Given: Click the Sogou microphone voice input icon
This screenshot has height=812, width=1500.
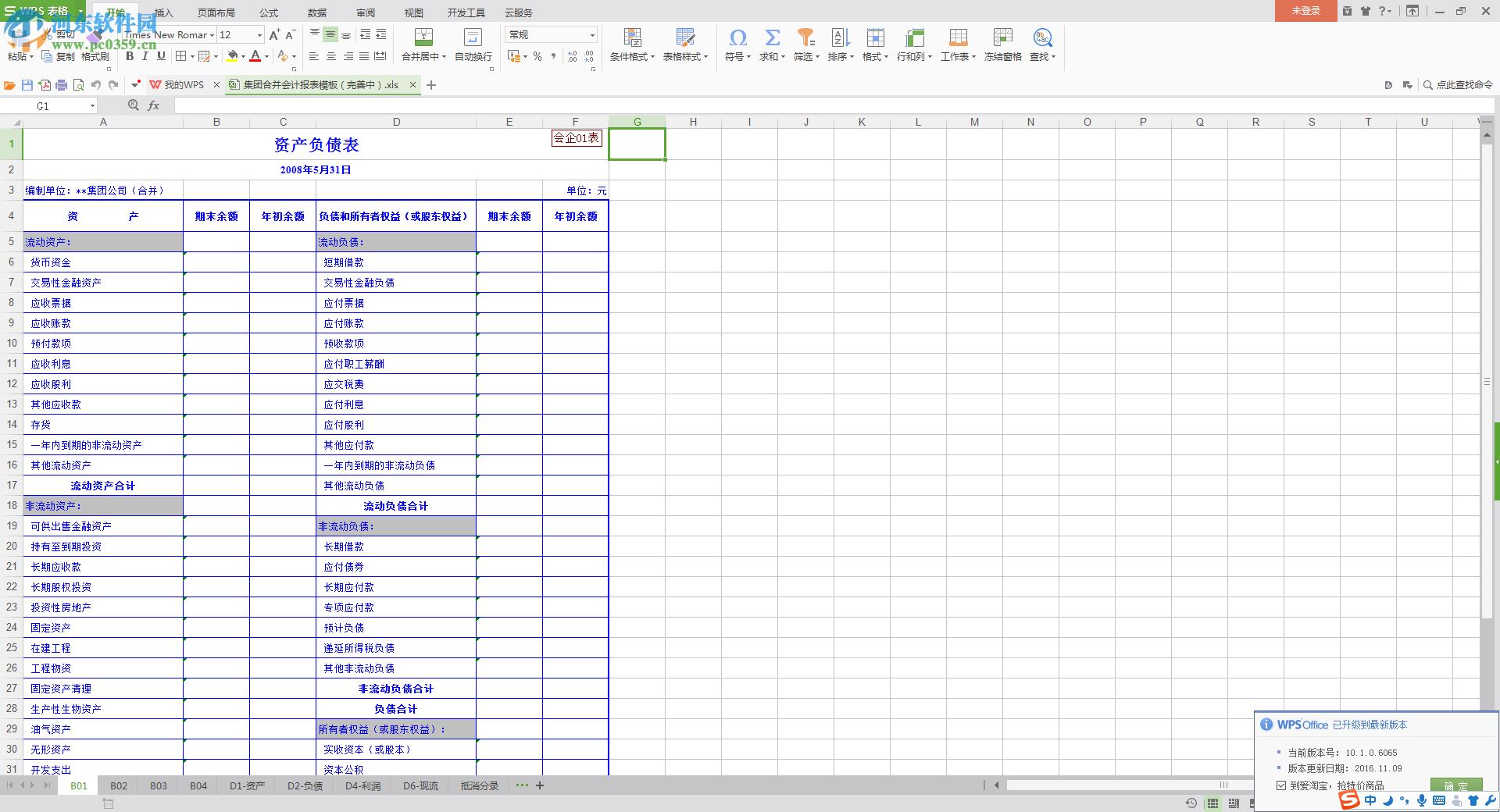Looking at the screenshot, I should pyautogui.click(x=1422, y=800).
